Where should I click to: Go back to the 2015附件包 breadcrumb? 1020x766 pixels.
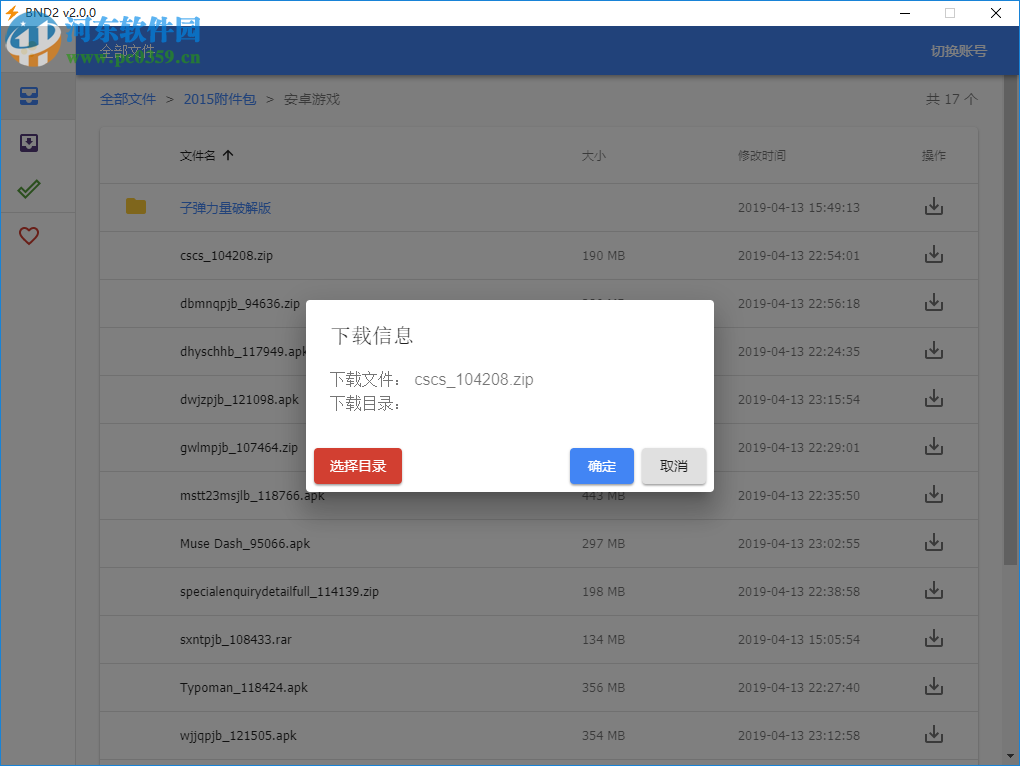[220, 99]
